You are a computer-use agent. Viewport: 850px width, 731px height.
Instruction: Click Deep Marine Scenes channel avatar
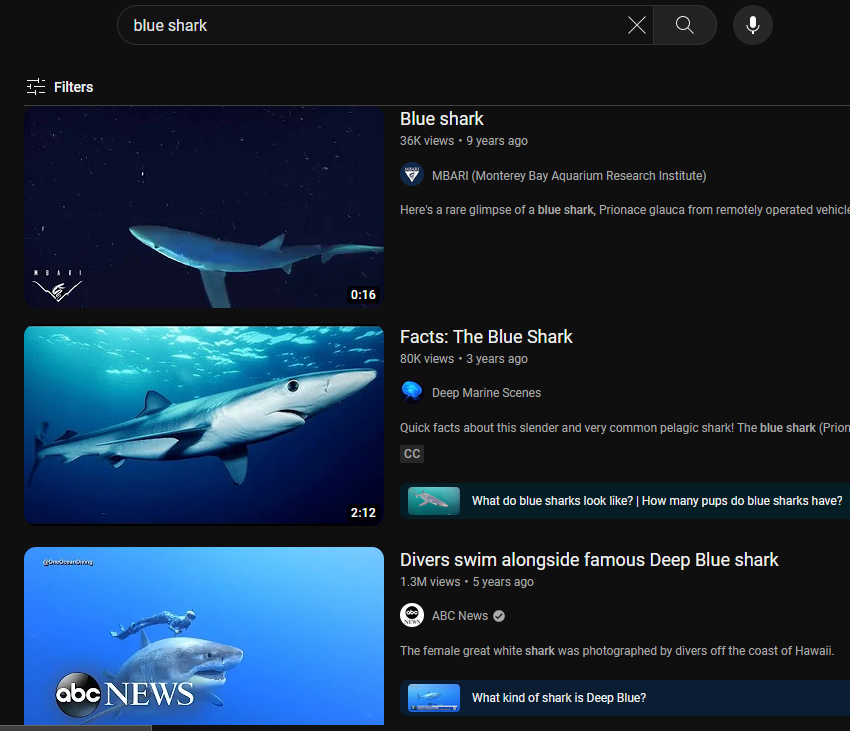(412, 392)
